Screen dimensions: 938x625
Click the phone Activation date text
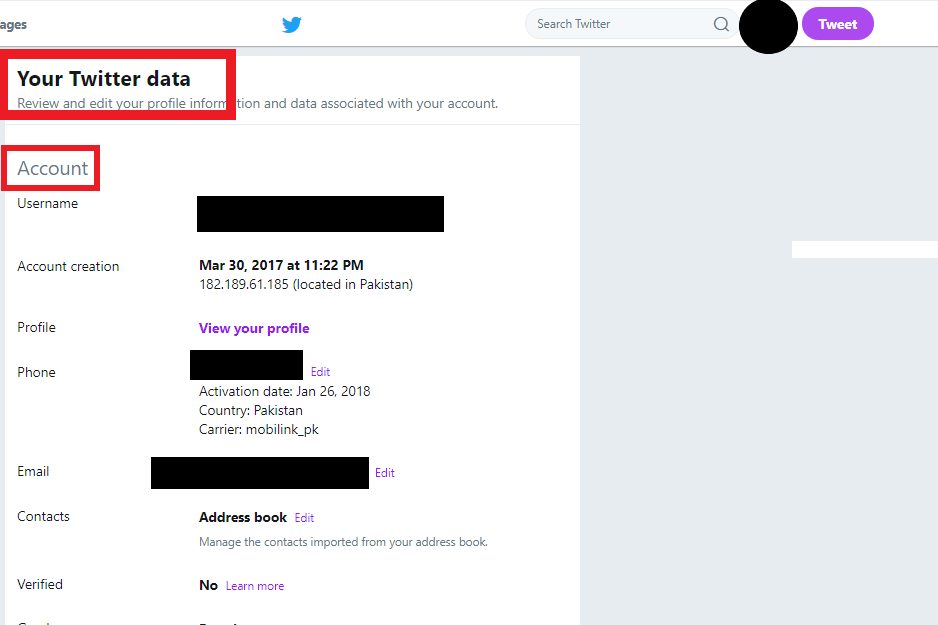tap(284, 391)
